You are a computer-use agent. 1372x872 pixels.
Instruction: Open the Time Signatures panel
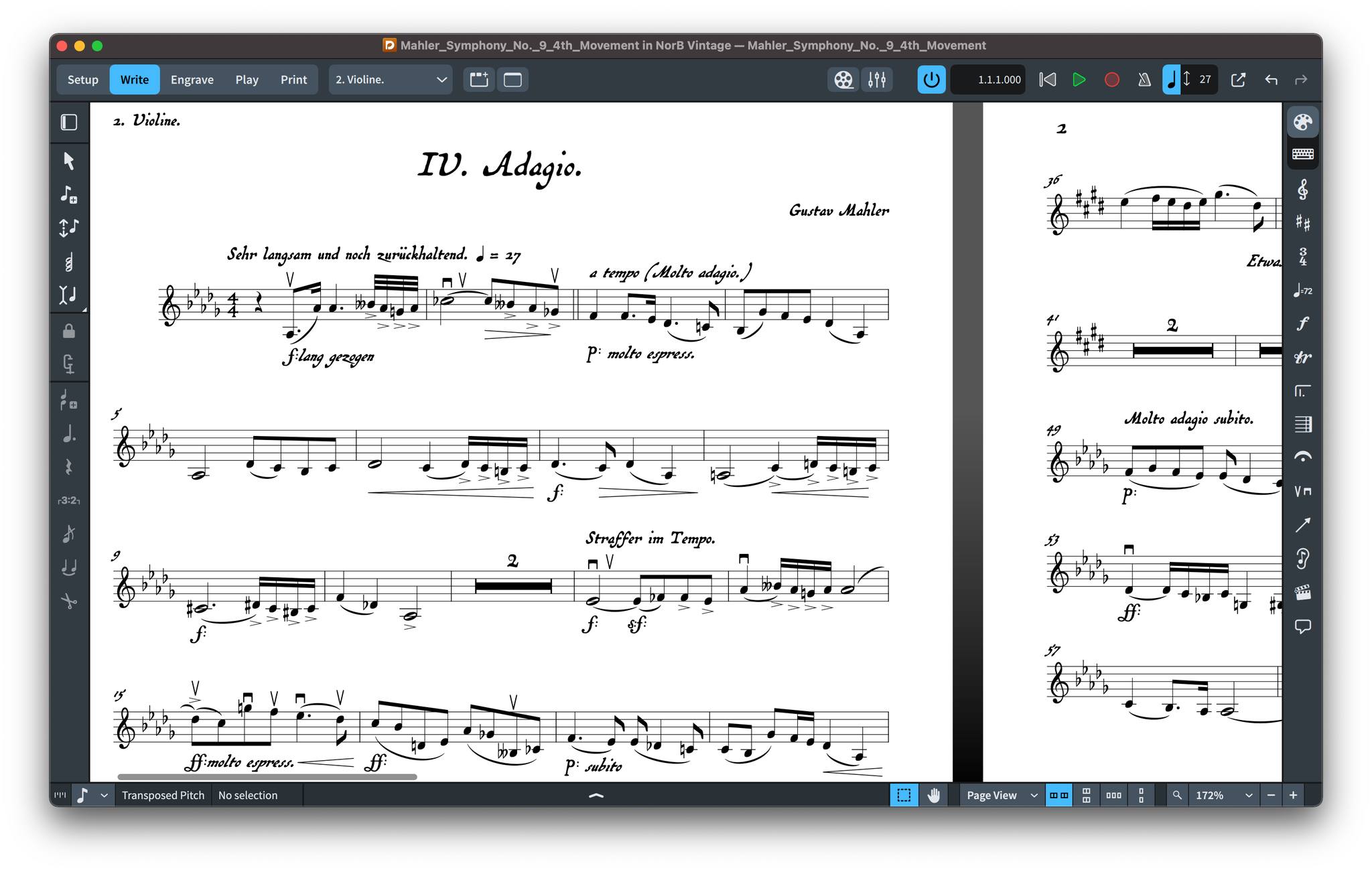pos(1302,257)
